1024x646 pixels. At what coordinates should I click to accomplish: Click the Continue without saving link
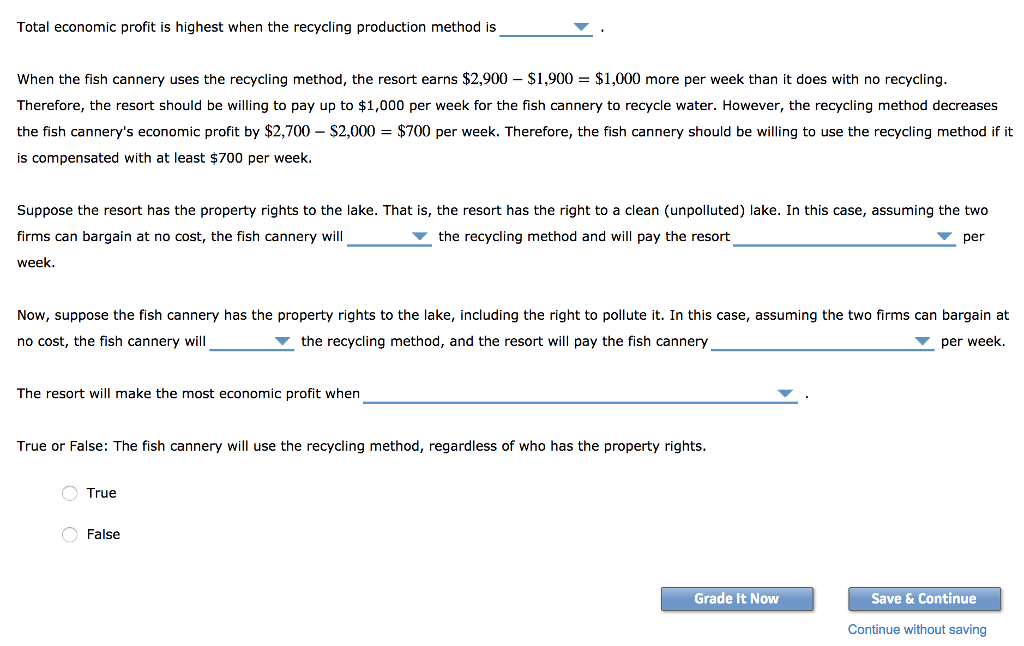click(916, 629)
